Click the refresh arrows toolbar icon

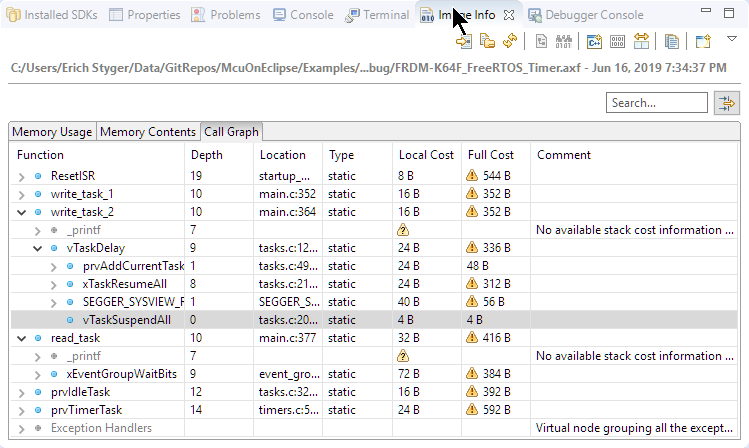511,41
